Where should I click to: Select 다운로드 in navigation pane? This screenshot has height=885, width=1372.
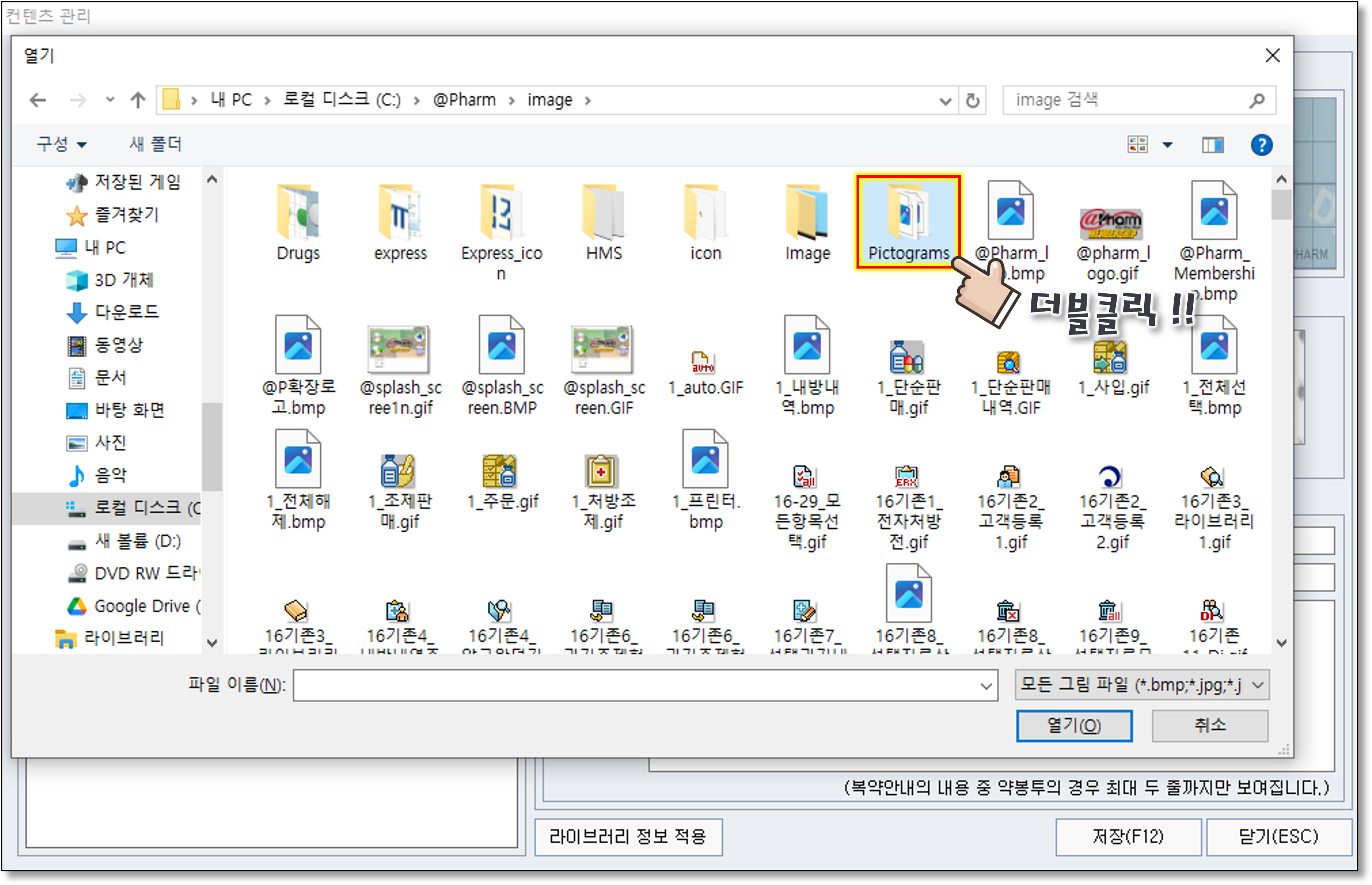pyautogui.click(x=126, y=312)
